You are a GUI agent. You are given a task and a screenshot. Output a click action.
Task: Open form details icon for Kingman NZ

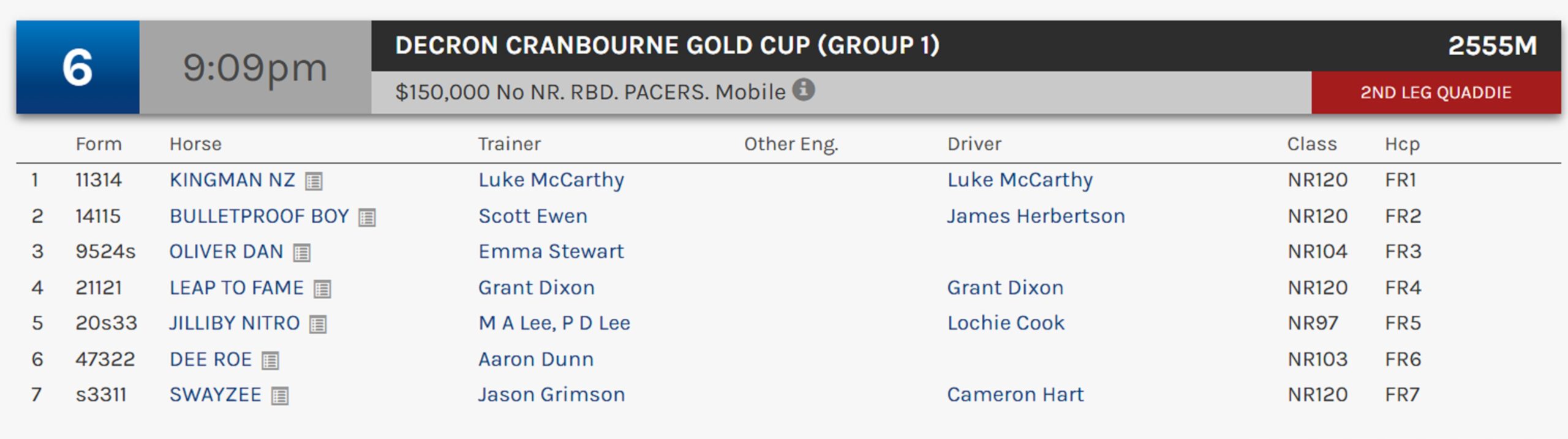[x=314, y=181]
